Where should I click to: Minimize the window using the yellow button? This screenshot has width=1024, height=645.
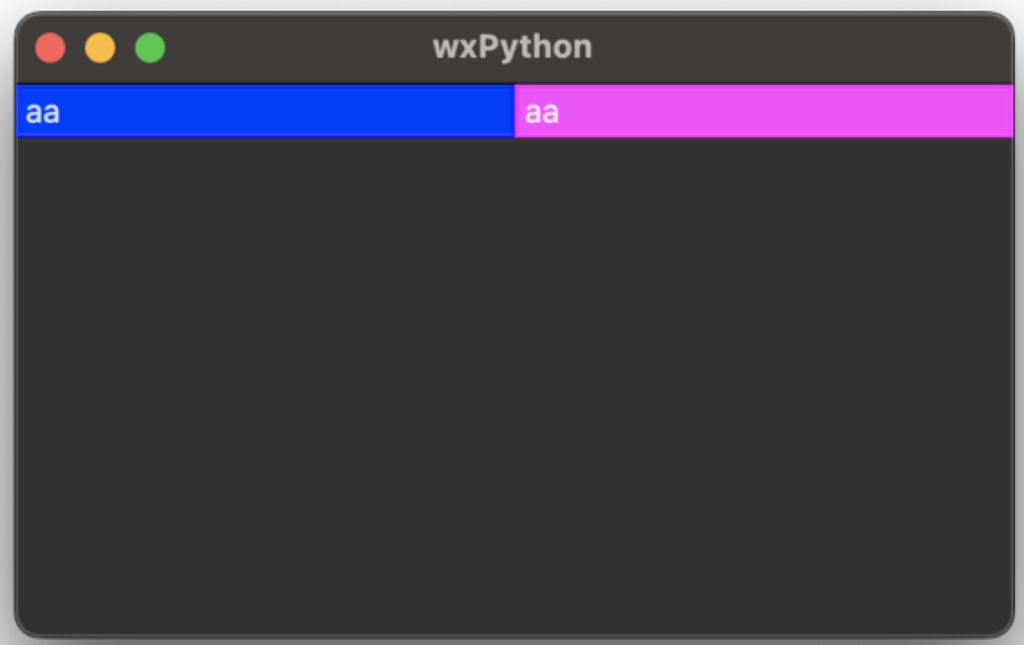point(100,48)
